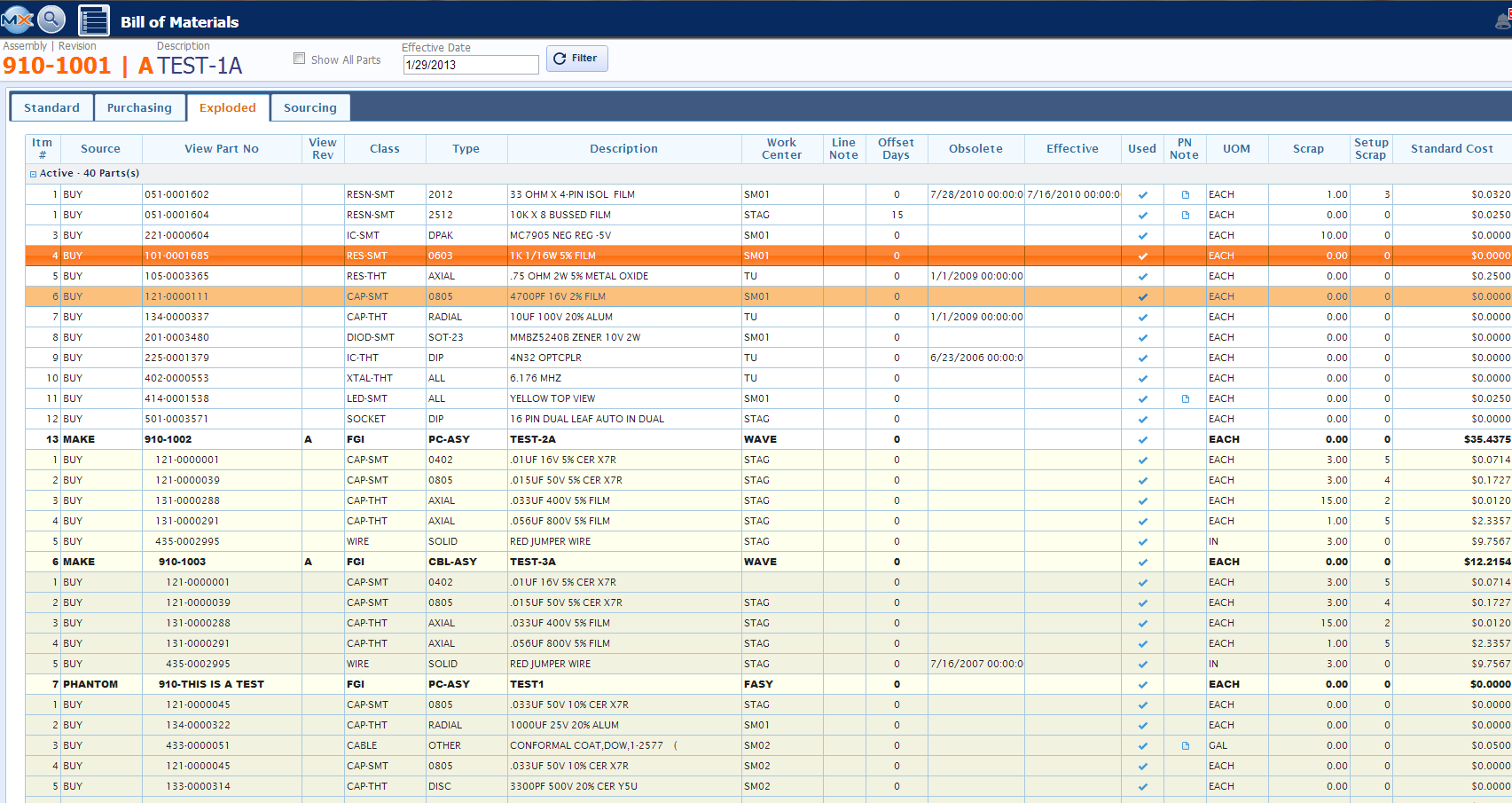
Task: Click the MMBZ5240B ZENER 10V 2W description
Action: 575,337
